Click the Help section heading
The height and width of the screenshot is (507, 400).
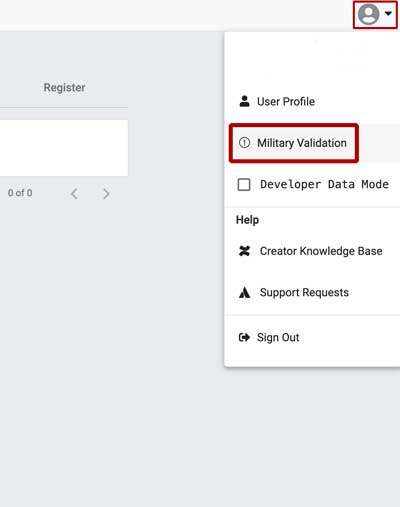tap(247, 220)
